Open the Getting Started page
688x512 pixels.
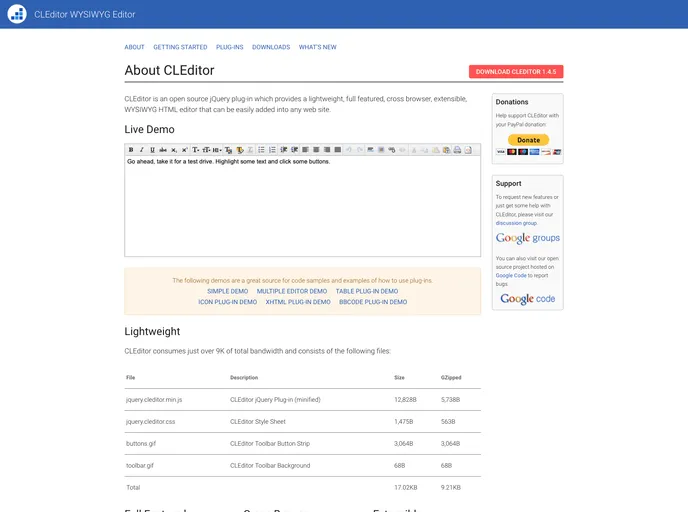pos(180,47)
